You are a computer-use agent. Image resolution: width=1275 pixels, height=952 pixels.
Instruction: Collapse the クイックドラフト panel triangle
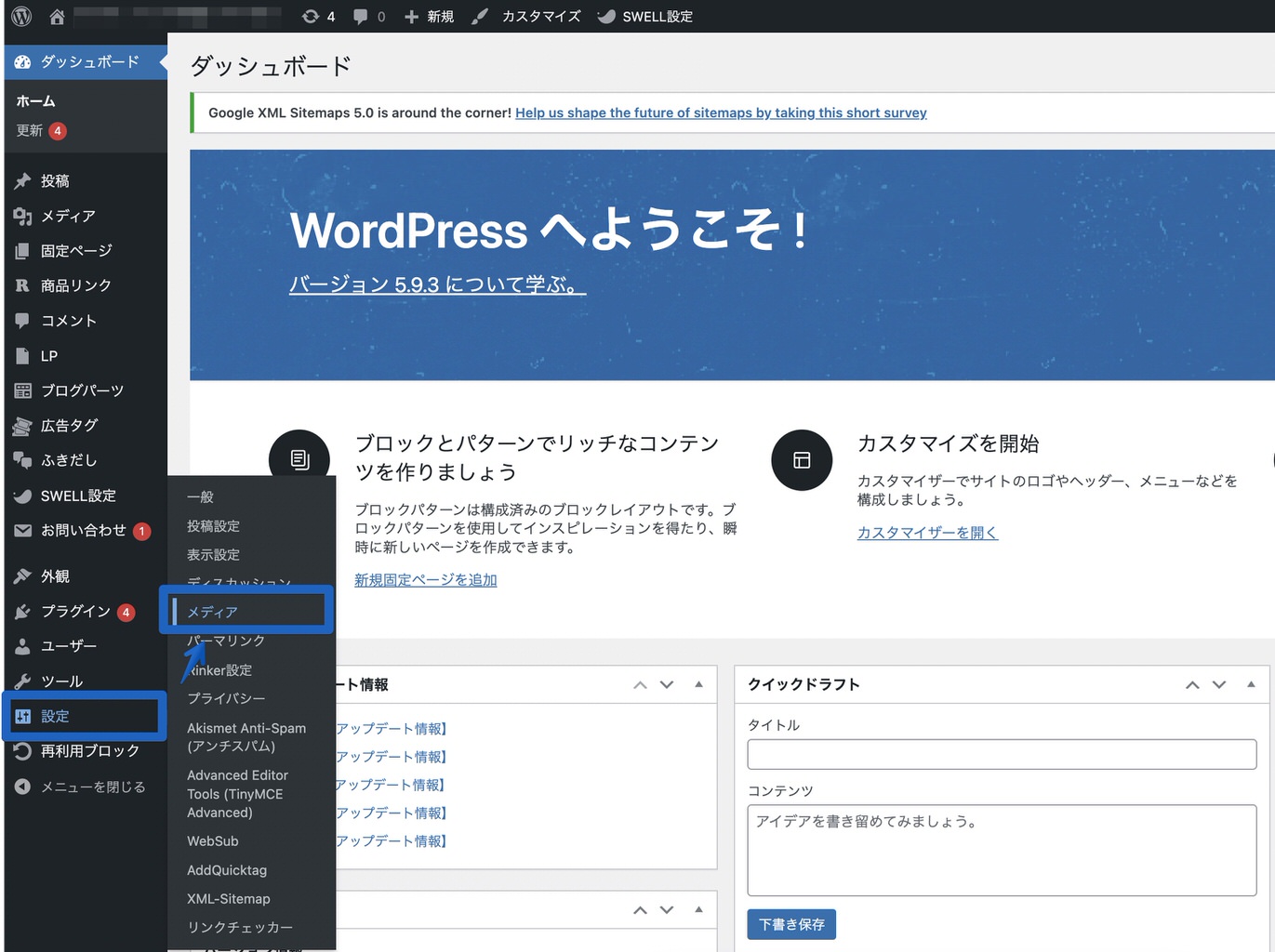1251,684
